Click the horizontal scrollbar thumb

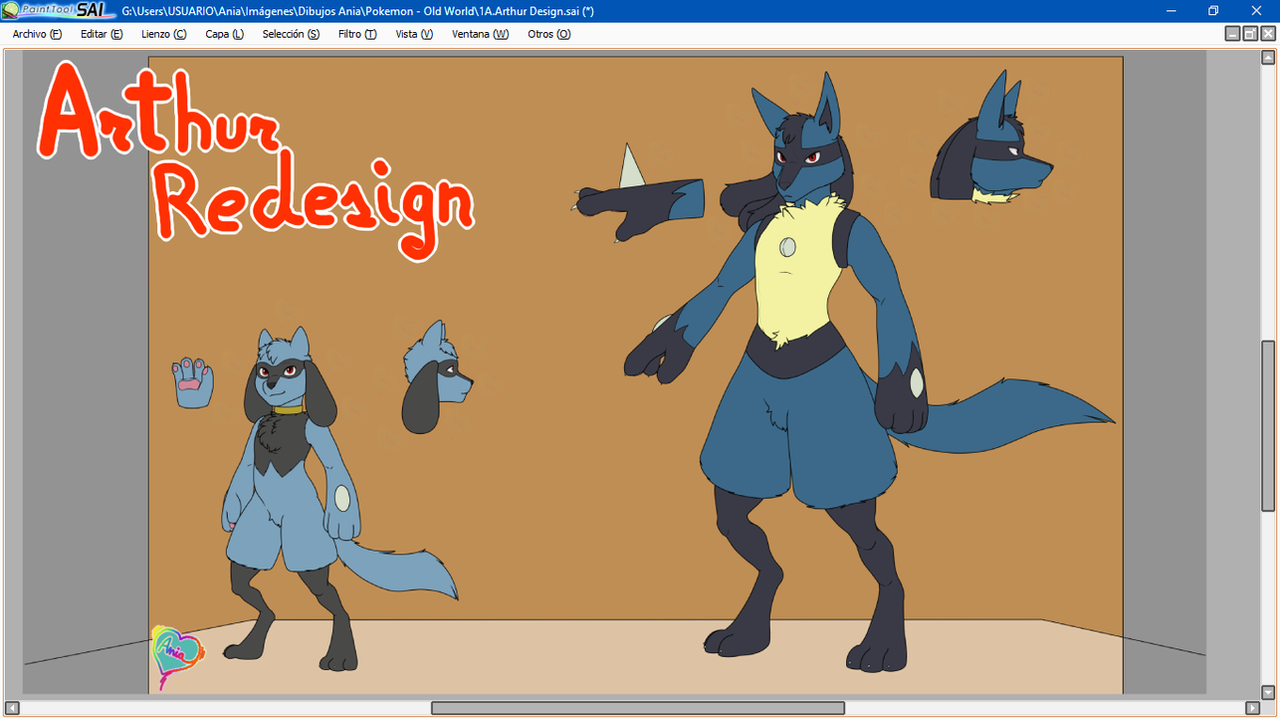point(638,708)
